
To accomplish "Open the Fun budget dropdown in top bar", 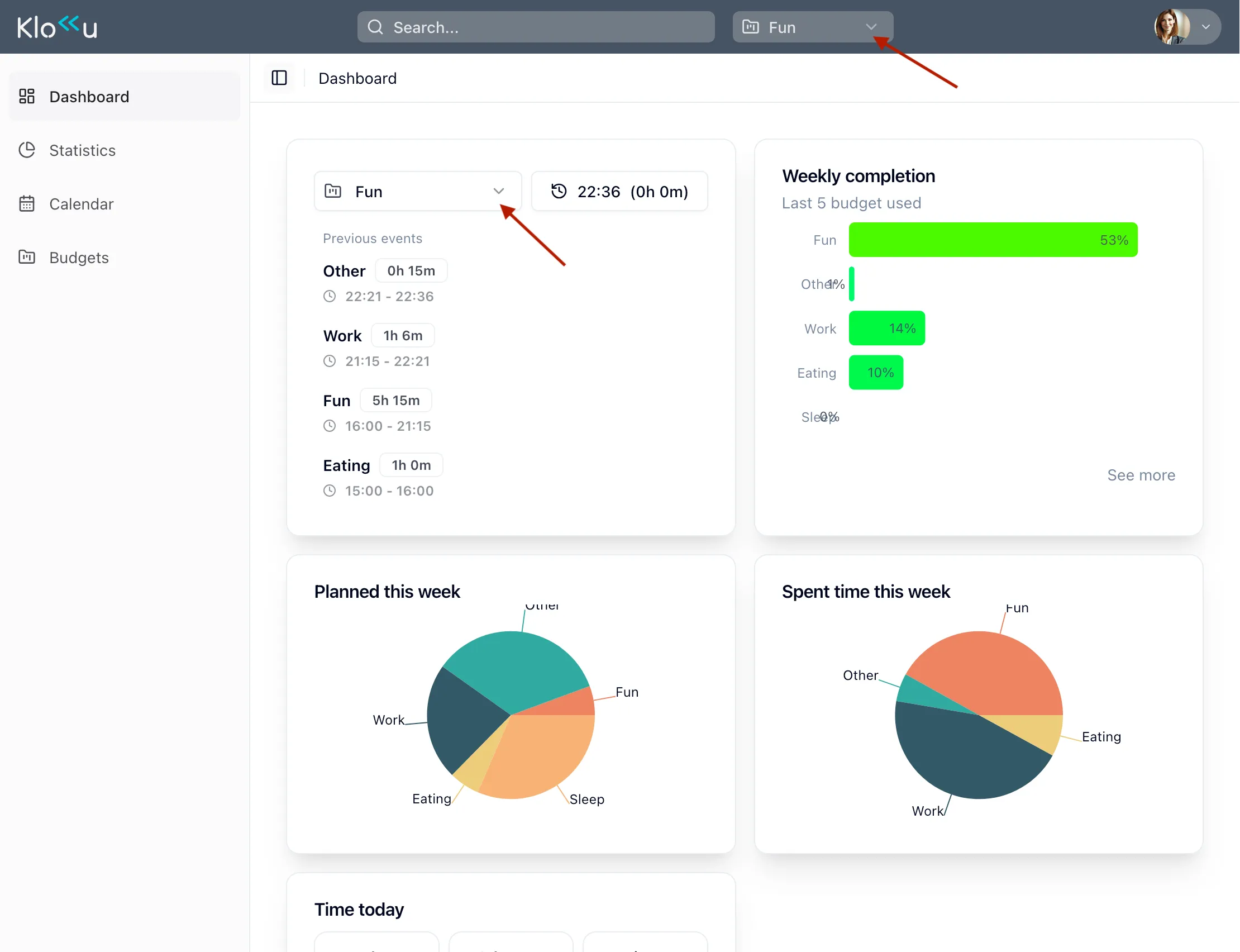I will (812, 27).
